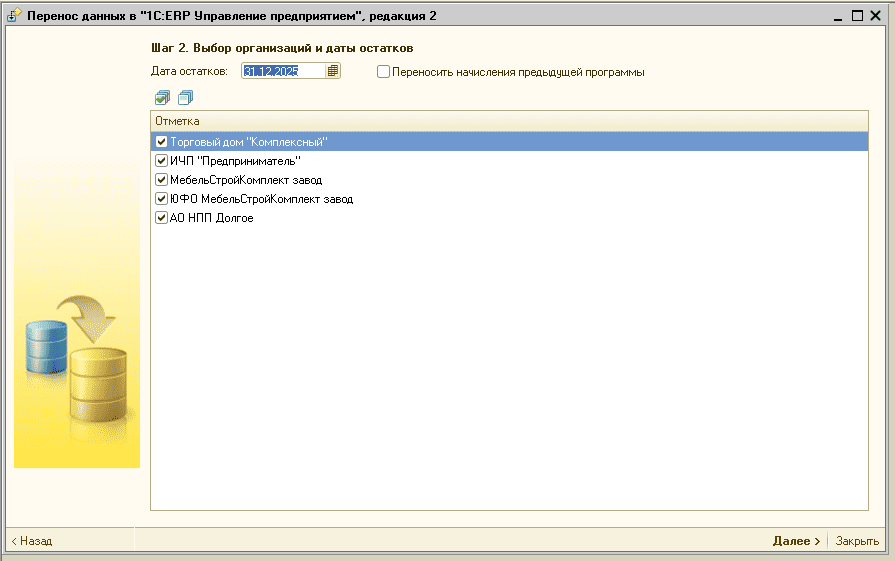Toggle the АО НПП Долгое checkbox
The image size is (895, 561).
(x=161, y=218)
